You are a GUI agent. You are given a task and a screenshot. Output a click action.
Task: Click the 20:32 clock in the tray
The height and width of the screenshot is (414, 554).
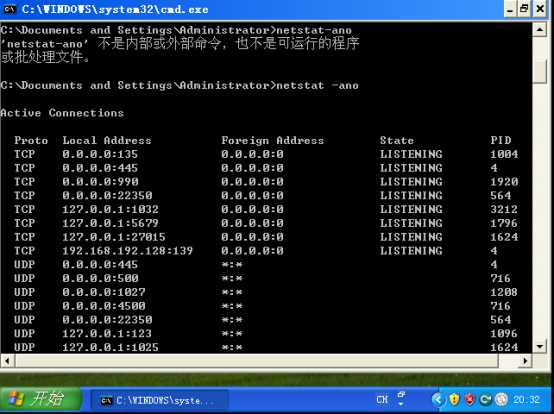pyautogui.click(x=526, y=400)
